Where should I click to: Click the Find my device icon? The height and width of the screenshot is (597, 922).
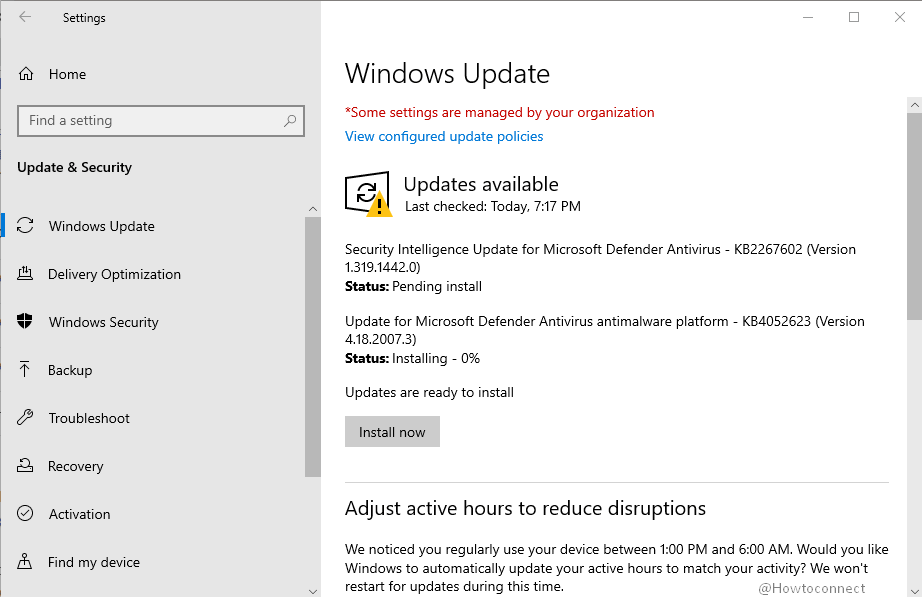coord(27,562)
